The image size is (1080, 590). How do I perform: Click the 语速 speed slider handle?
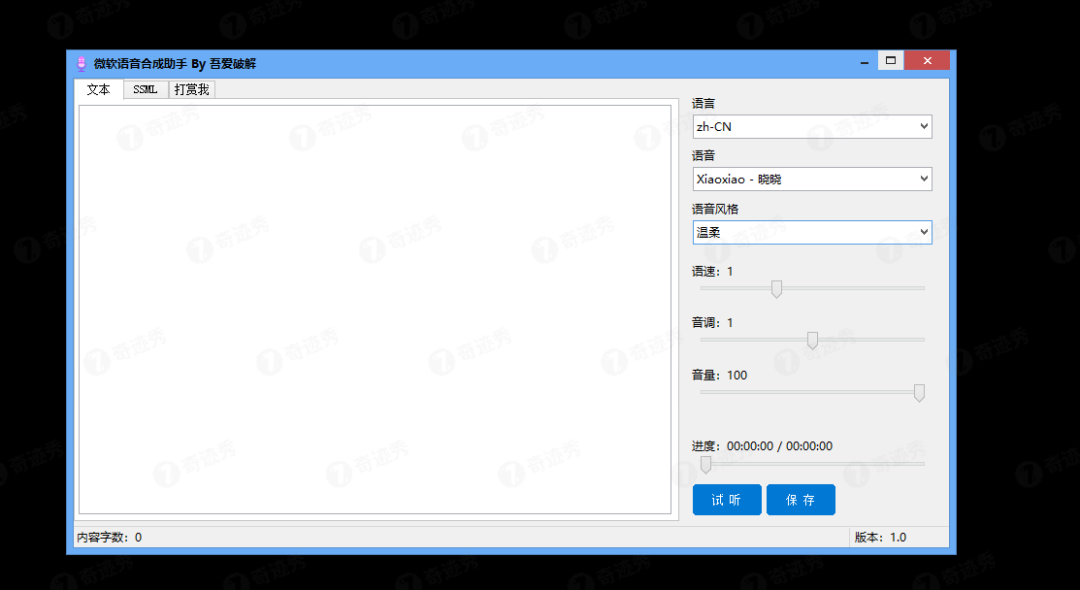pyautogui.click(x=776, y=289)
